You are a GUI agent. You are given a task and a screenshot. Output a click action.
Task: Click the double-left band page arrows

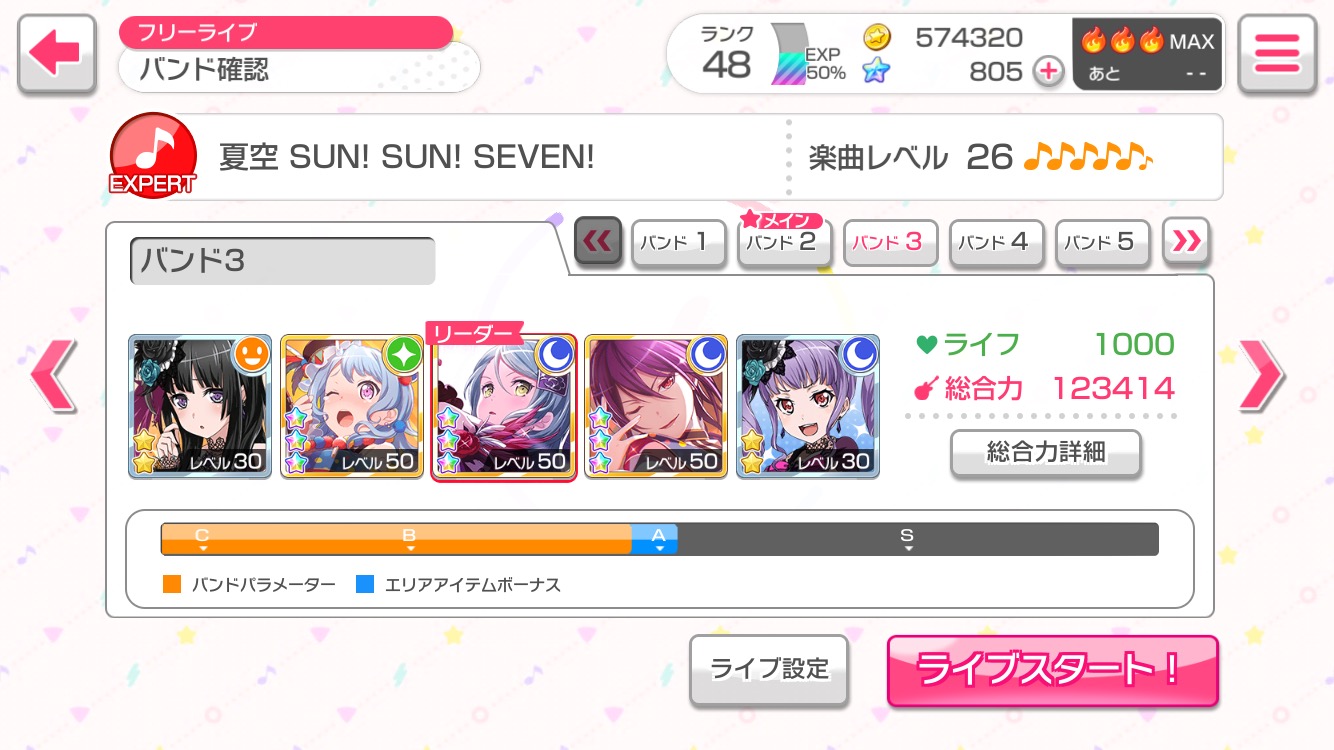click(x=598, y=241)
